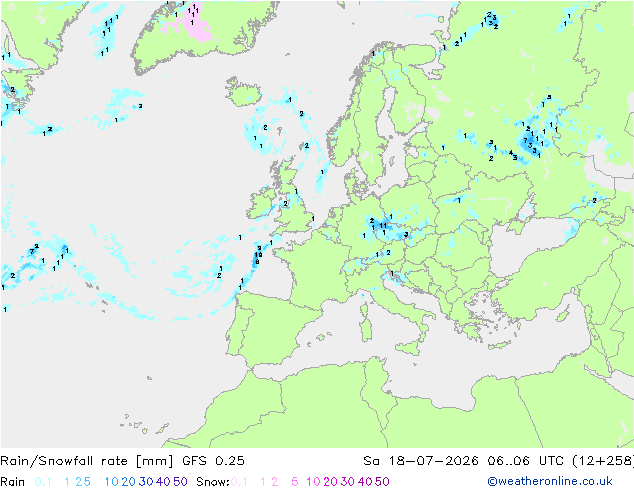Select the rain legend 0.1 color value
The height and width of the screenshot is (490, 634).
click(43, 482)
